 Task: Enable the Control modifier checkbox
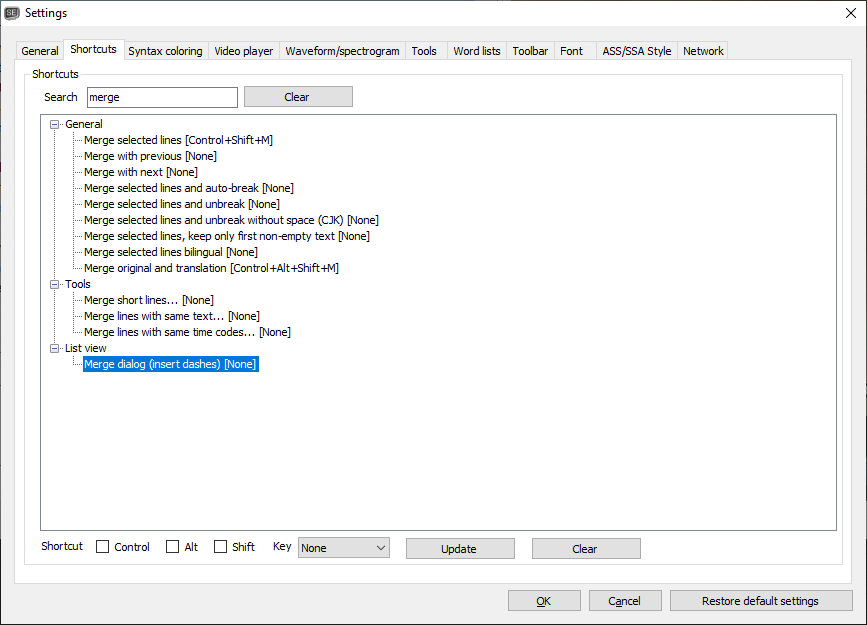tap(102, 546)
